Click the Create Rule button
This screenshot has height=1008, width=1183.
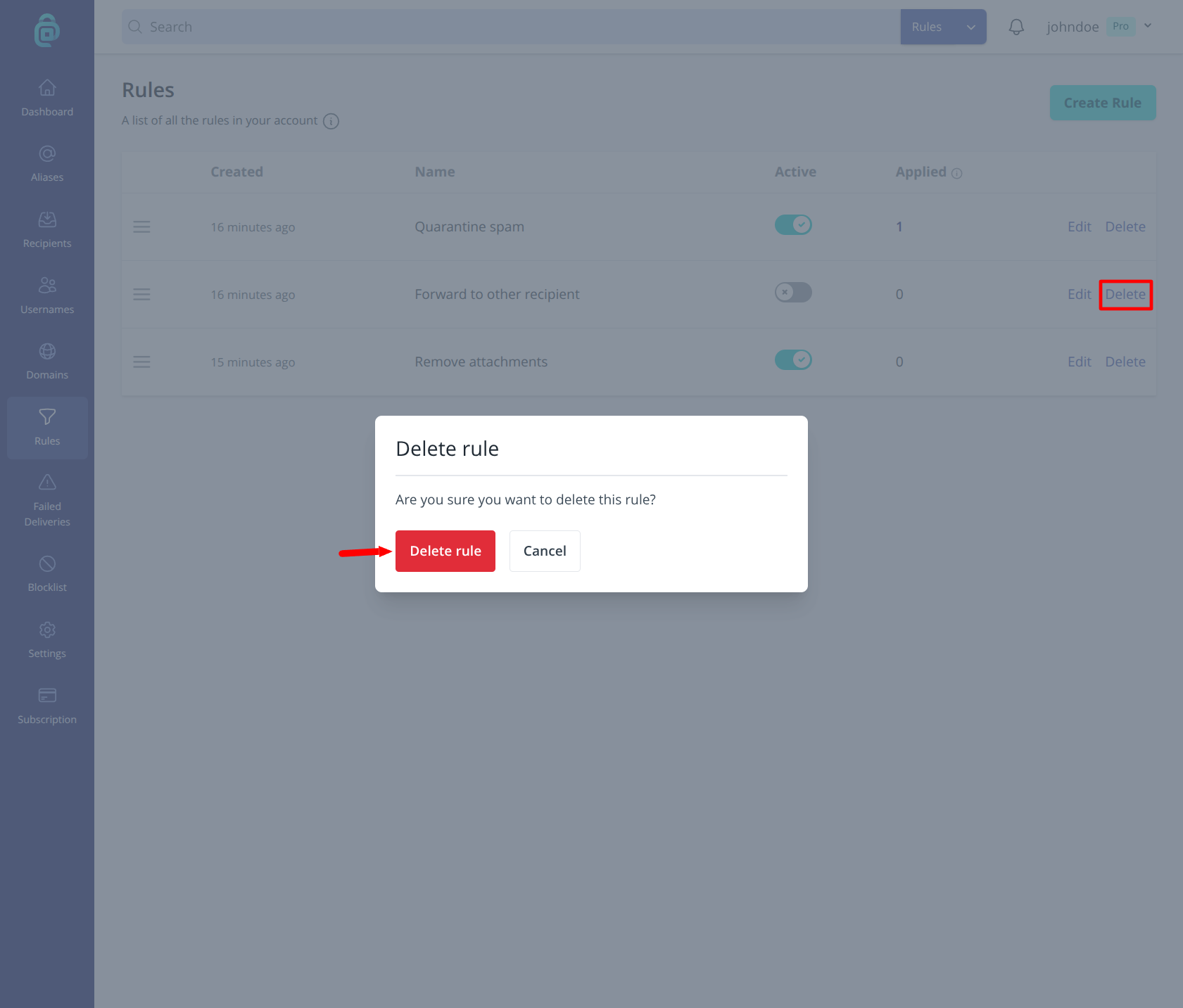(x=1103, y=103)
